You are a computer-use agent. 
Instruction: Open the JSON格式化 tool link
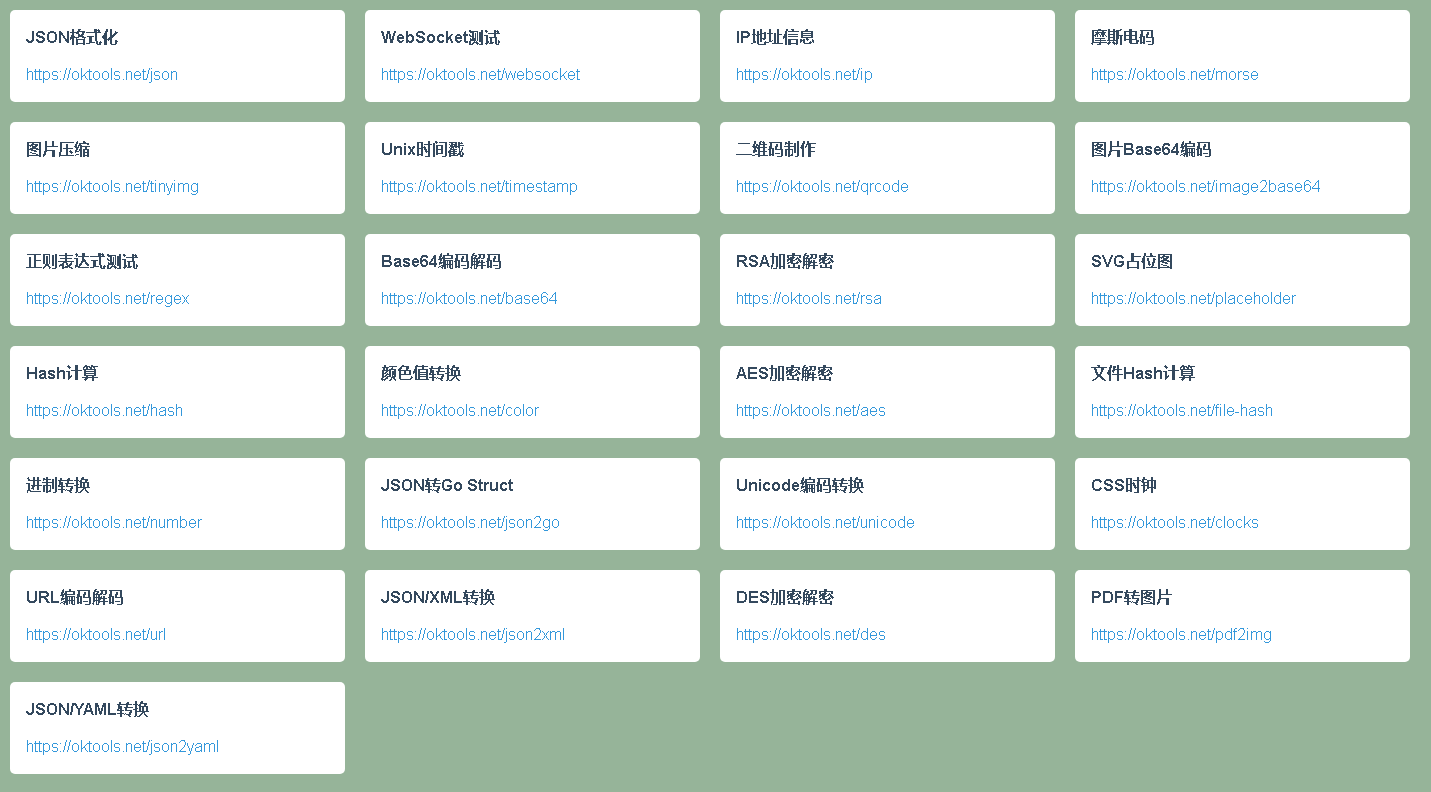[x=101, y=74]
